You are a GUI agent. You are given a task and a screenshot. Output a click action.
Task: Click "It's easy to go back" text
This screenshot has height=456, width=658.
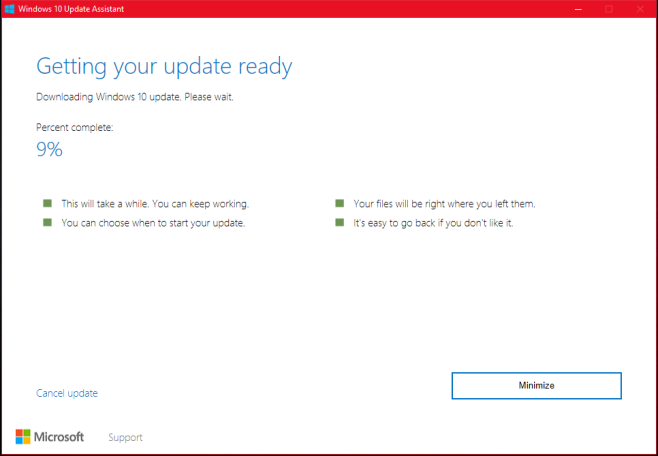point(433,223)
